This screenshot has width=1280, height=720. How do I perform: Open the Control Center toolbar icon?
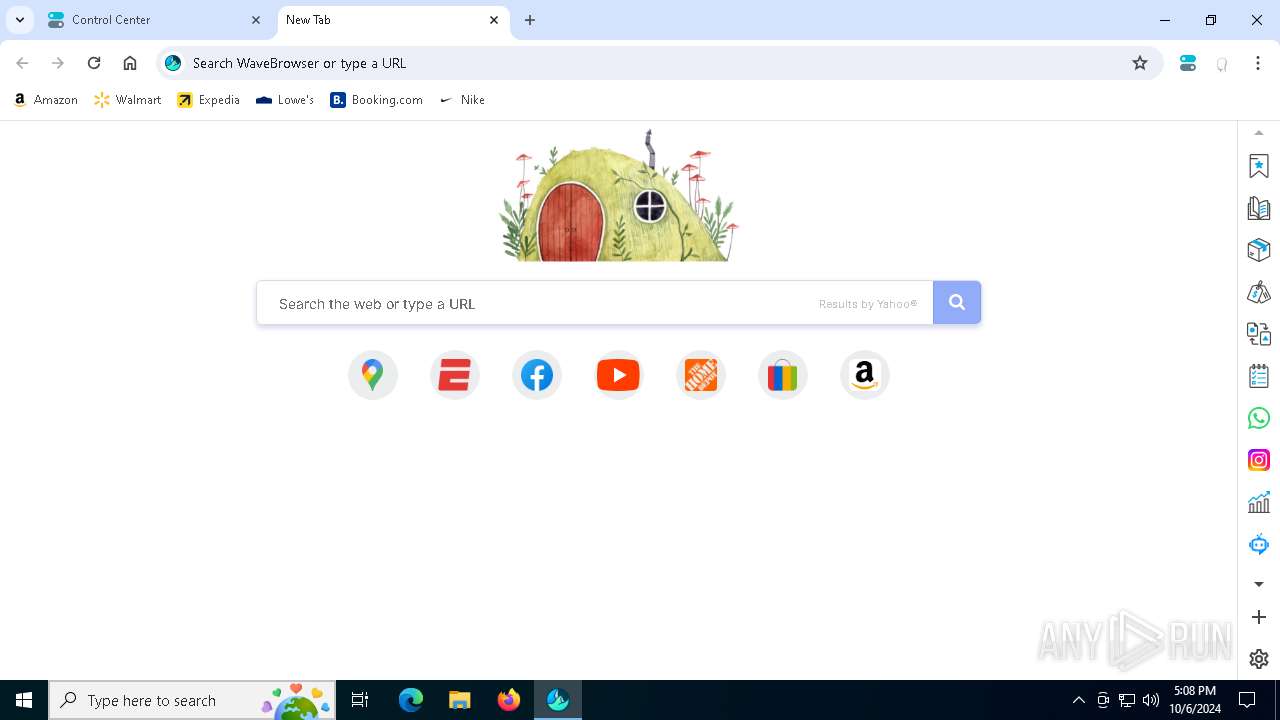pos(1188,63)
